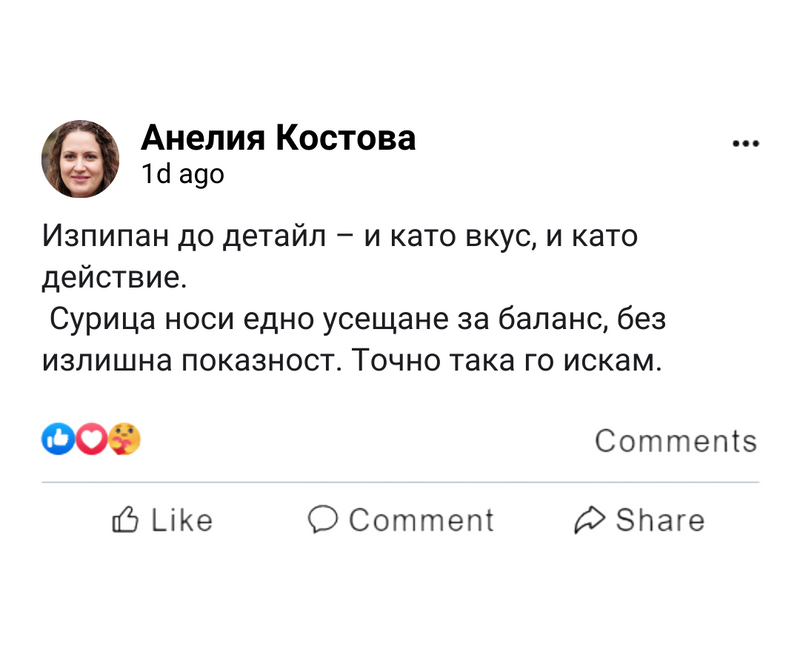Click the curved arrow share icon

(590, 520)
